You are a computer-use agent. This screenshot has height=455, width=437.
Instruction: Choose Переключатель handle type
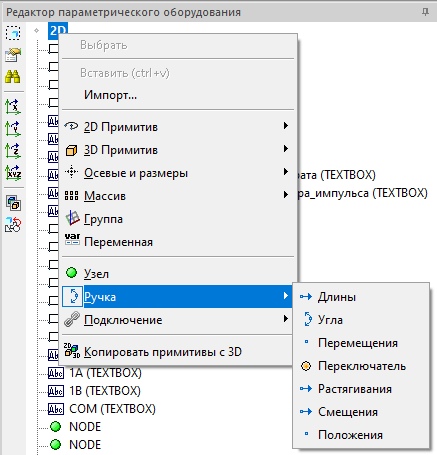pyautogui.click(x=361, y=366)
